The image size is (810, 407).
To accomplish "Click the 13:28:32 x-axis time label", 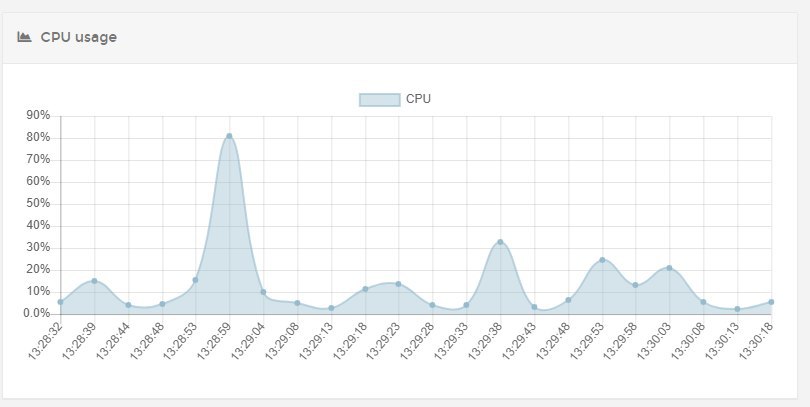I will click(45, 340).
